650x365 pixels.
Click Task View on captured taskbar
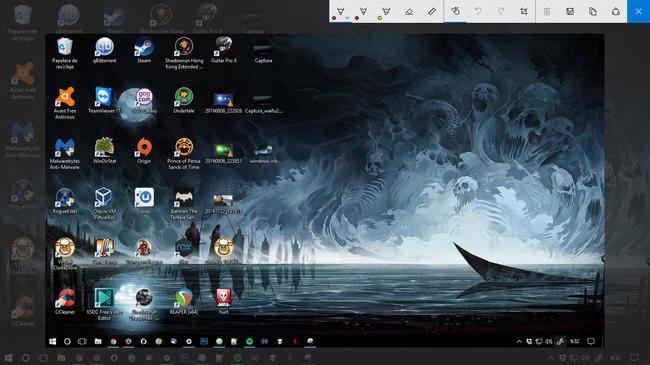click(x=82, y=341)
